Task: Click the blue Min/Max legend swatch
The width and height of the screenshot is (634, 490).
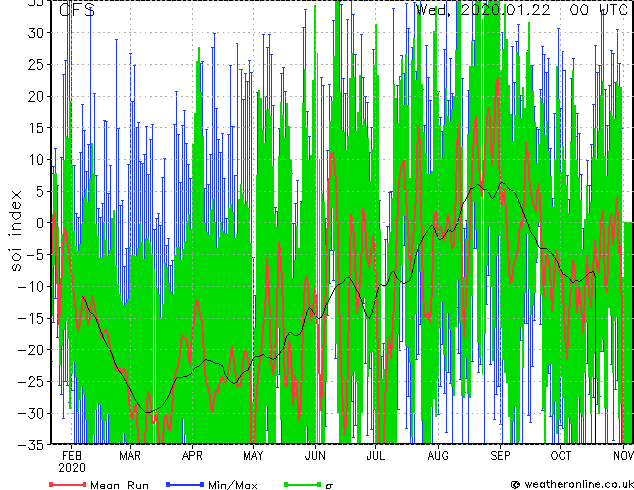Action: point(185,484)
